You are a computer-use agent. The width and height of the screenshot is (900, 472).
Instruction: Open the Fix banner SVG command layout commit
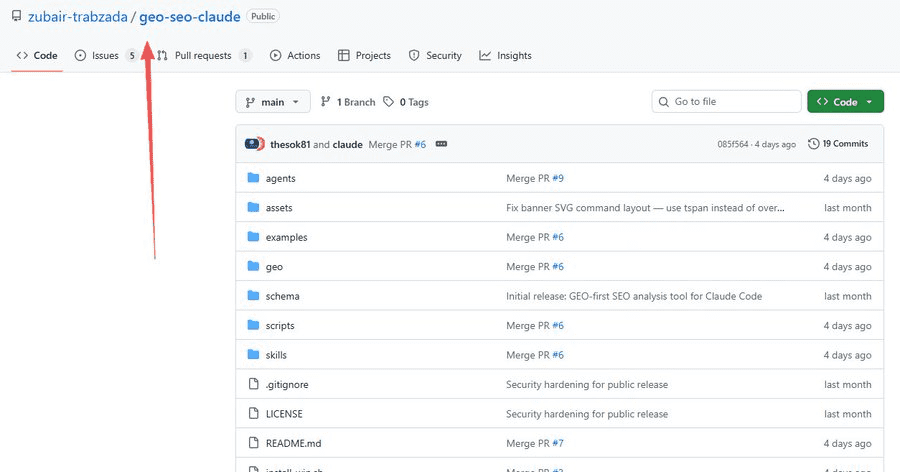pyautogui.click(x=645, y=207)
